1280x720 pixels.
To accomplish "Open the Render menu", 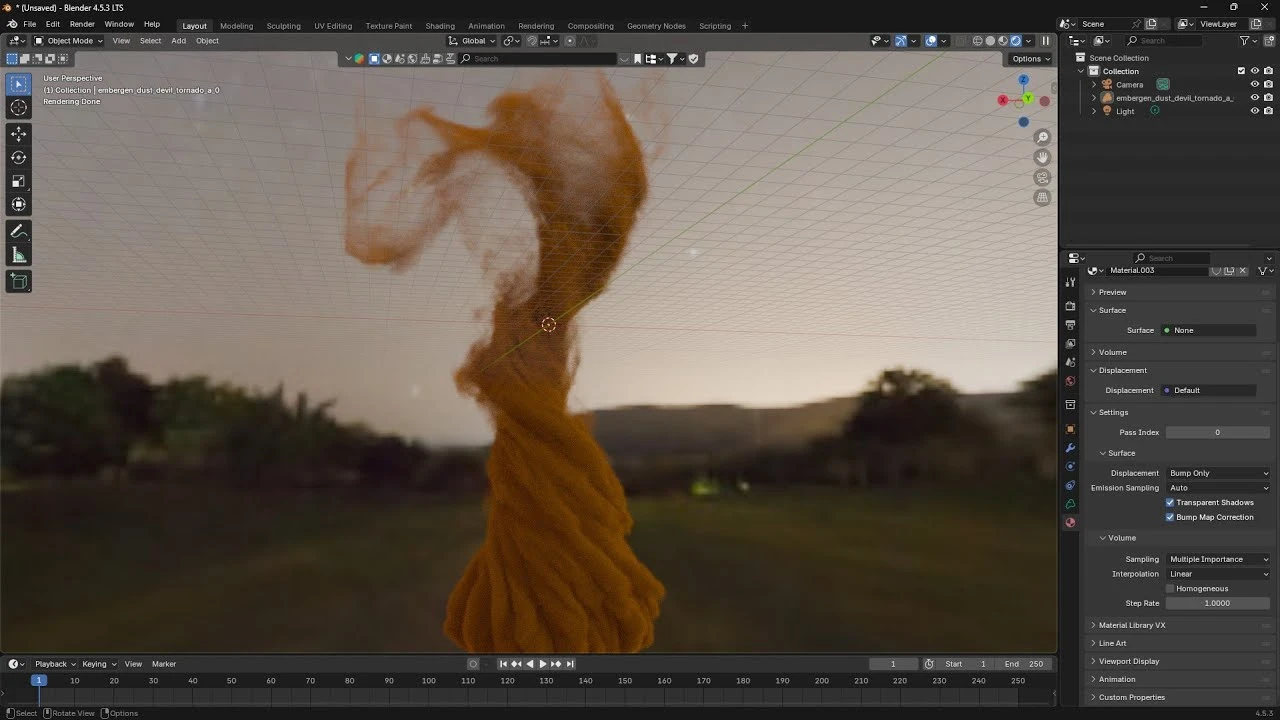I will point(82,24).
